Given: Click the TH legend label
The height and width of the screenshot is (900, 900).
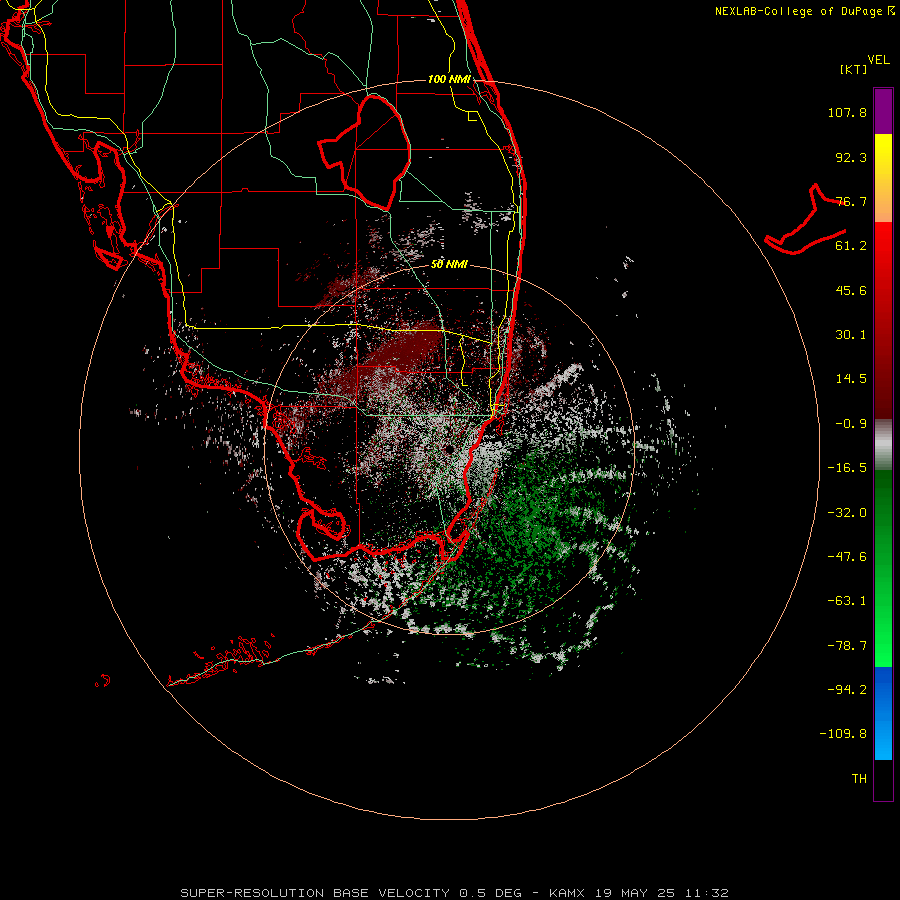Looking at the screenshot, I should tap(859, 778).
